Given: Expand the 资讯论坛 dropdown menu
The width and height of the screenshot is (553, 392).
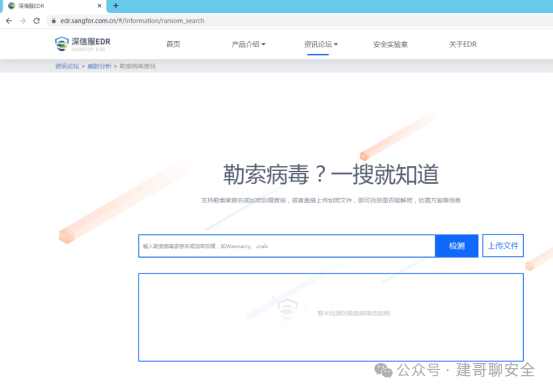Looking at the screenshot, I should [x=321, y=44].
